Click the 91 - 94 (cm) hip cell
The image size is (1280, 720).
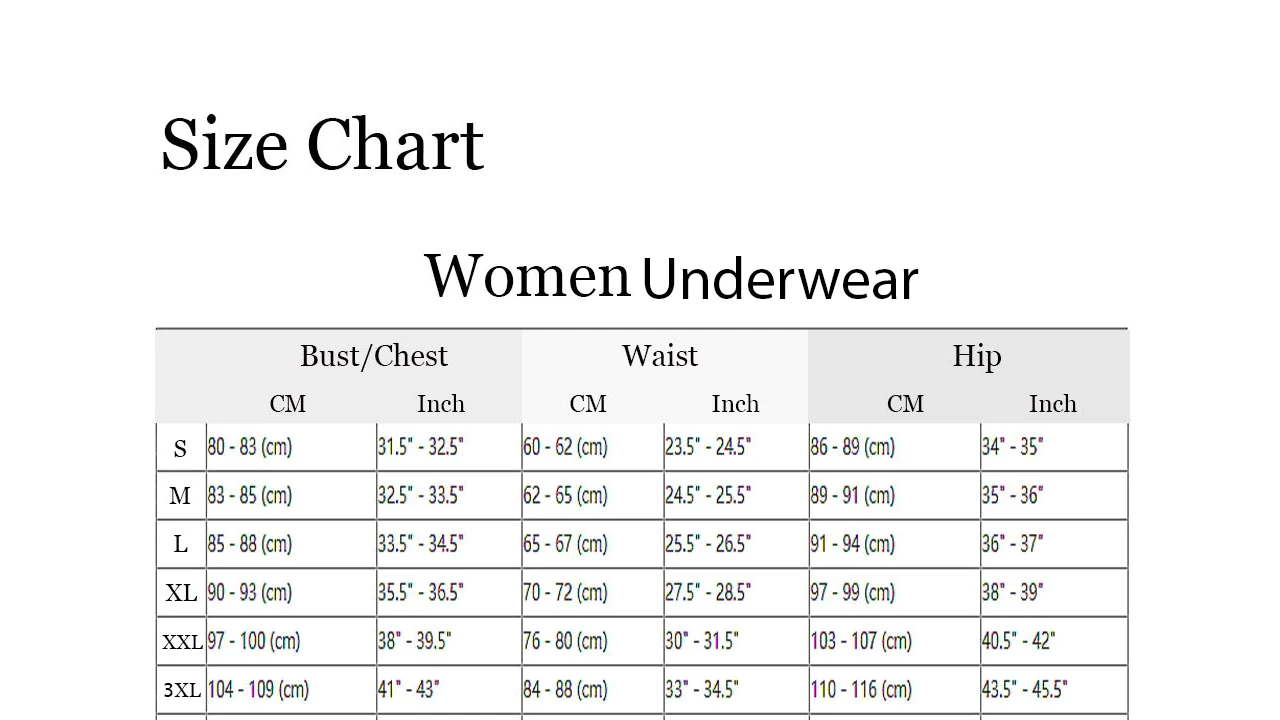(x=851, y=544)
